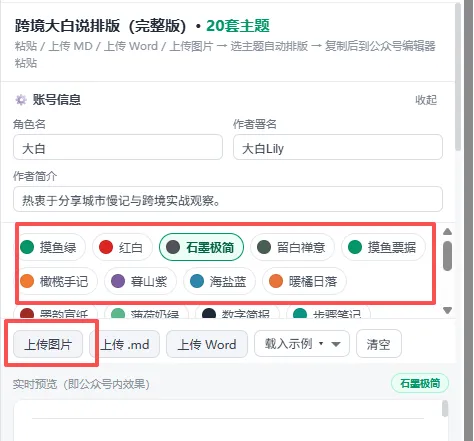
Task: Toggle the 石墨极简 theme chip
Action: click(201, 247)
